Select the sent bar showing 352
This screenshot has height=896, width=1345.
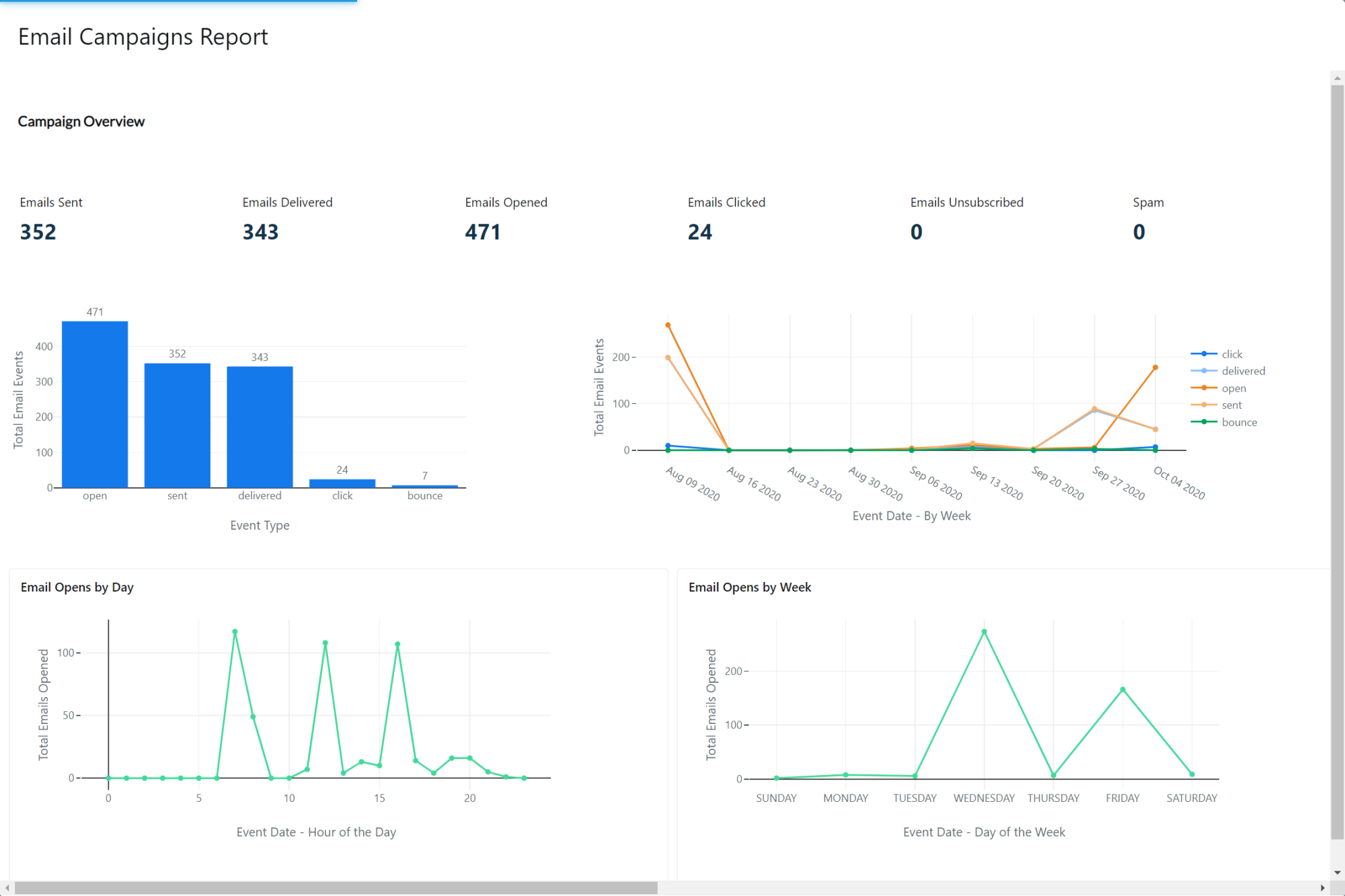click(x=178, y=425)
